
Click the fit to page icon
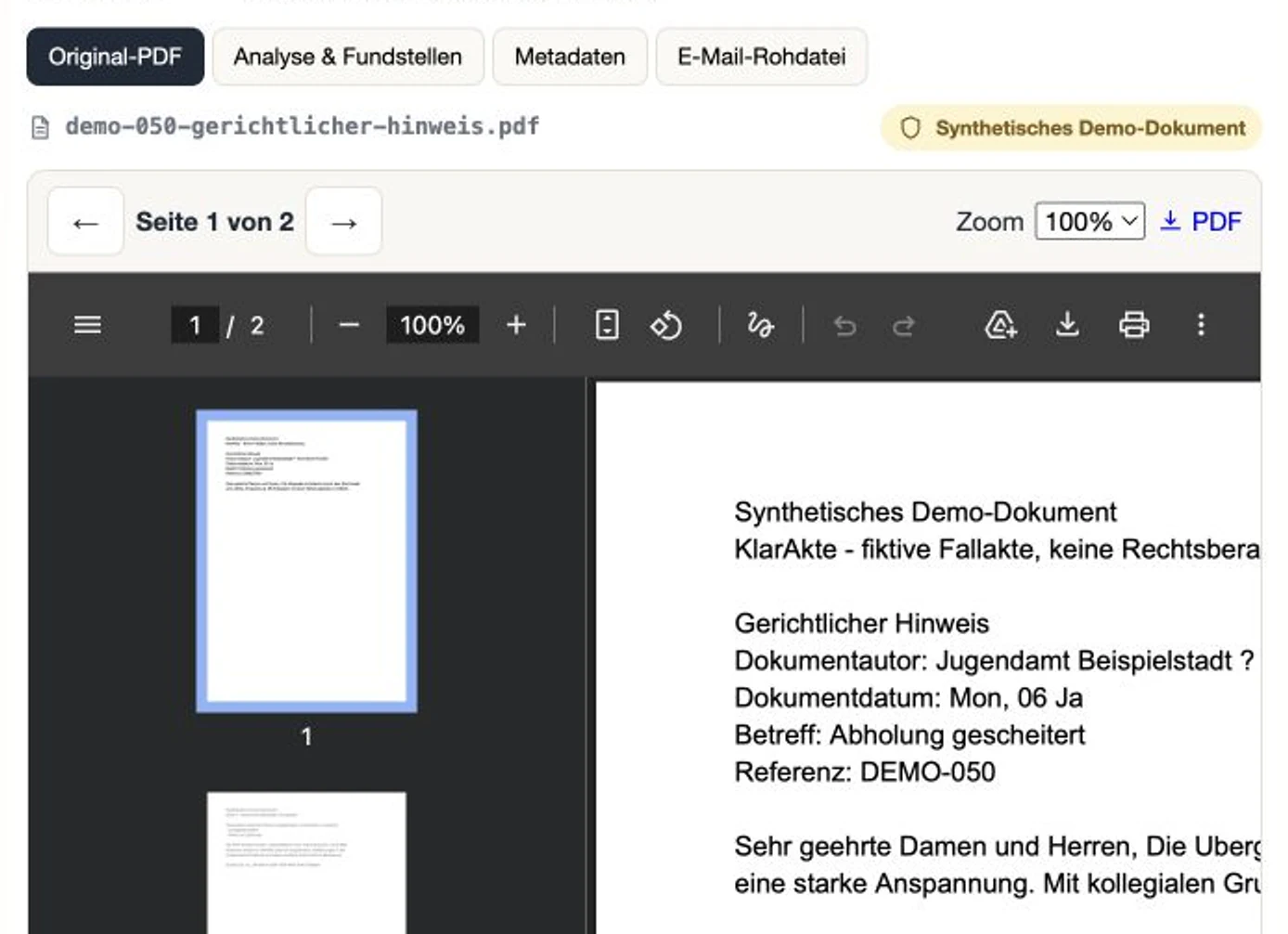pos(607,325)
